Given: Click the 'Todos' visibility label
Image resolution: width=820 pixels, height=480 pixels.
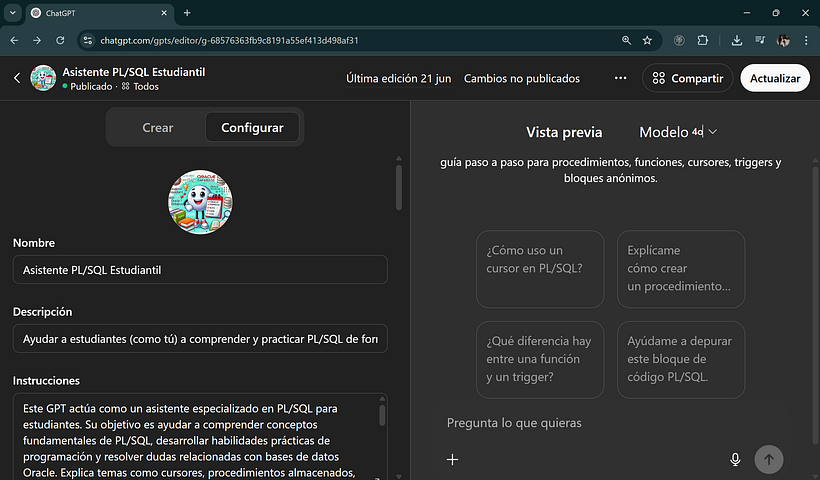Looking at the screenshot, I should pyautogui.click(x=145, y=86).
